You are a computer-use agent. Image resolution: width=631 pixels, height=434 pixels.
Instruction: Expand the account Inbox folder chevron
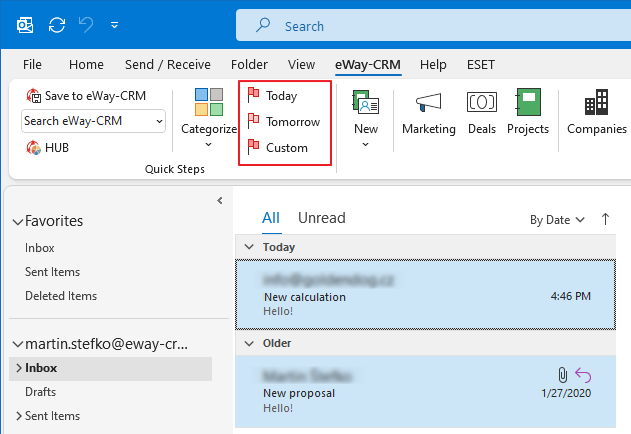19,368
